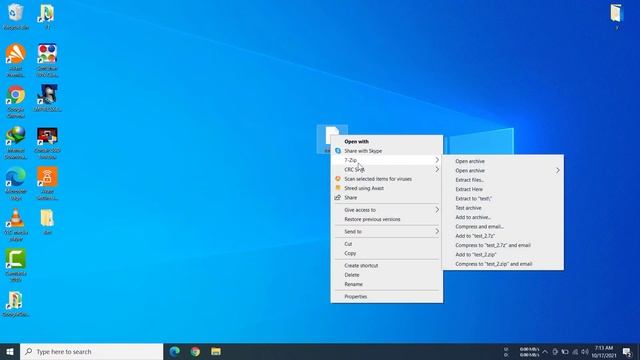The image size is (640, 360).
Task: Choose Copy in the context menu
Action: (387, 253)
